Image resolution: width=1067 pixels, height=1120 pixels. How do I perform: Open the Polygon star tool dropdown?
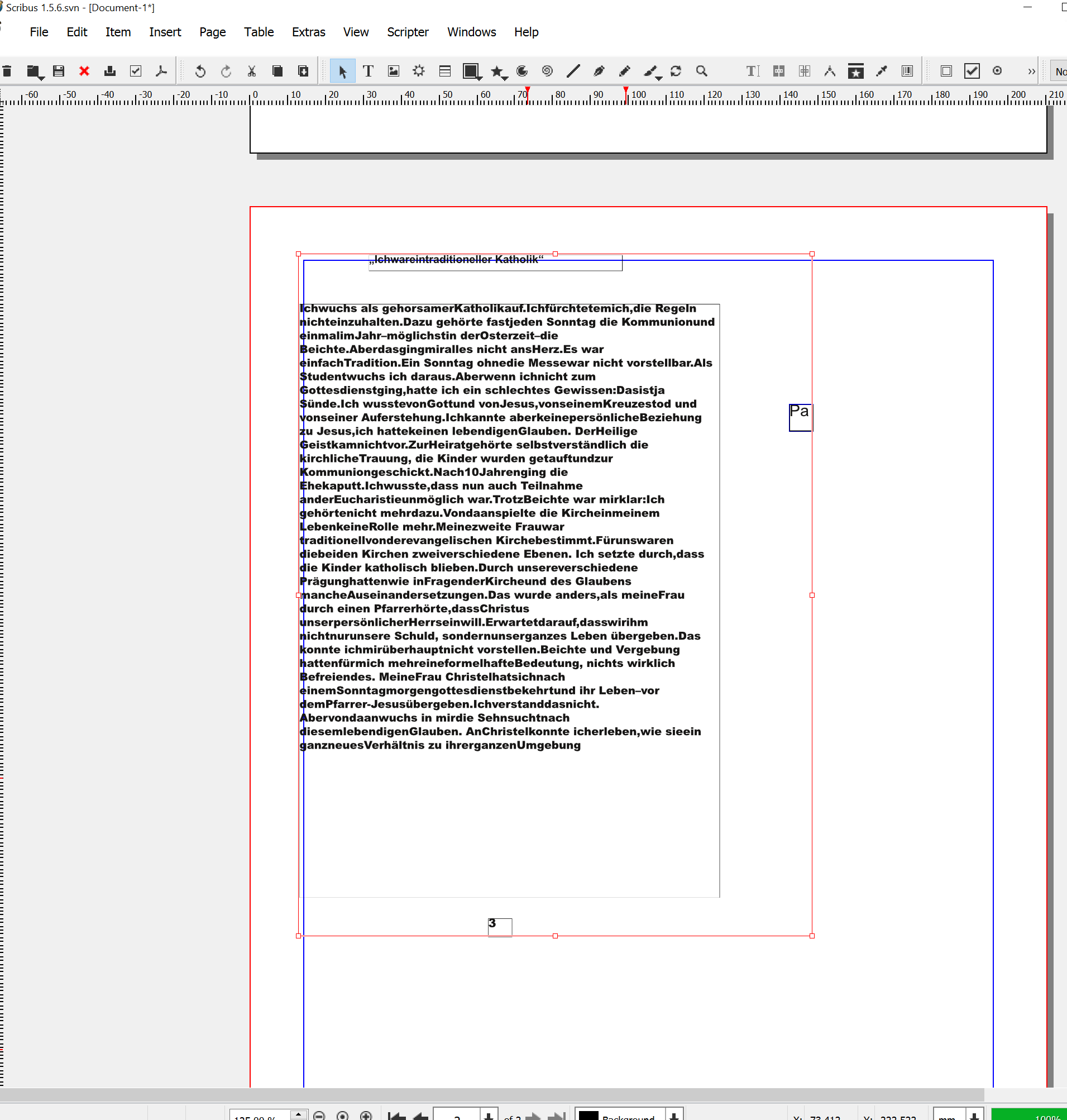(506, 78)
